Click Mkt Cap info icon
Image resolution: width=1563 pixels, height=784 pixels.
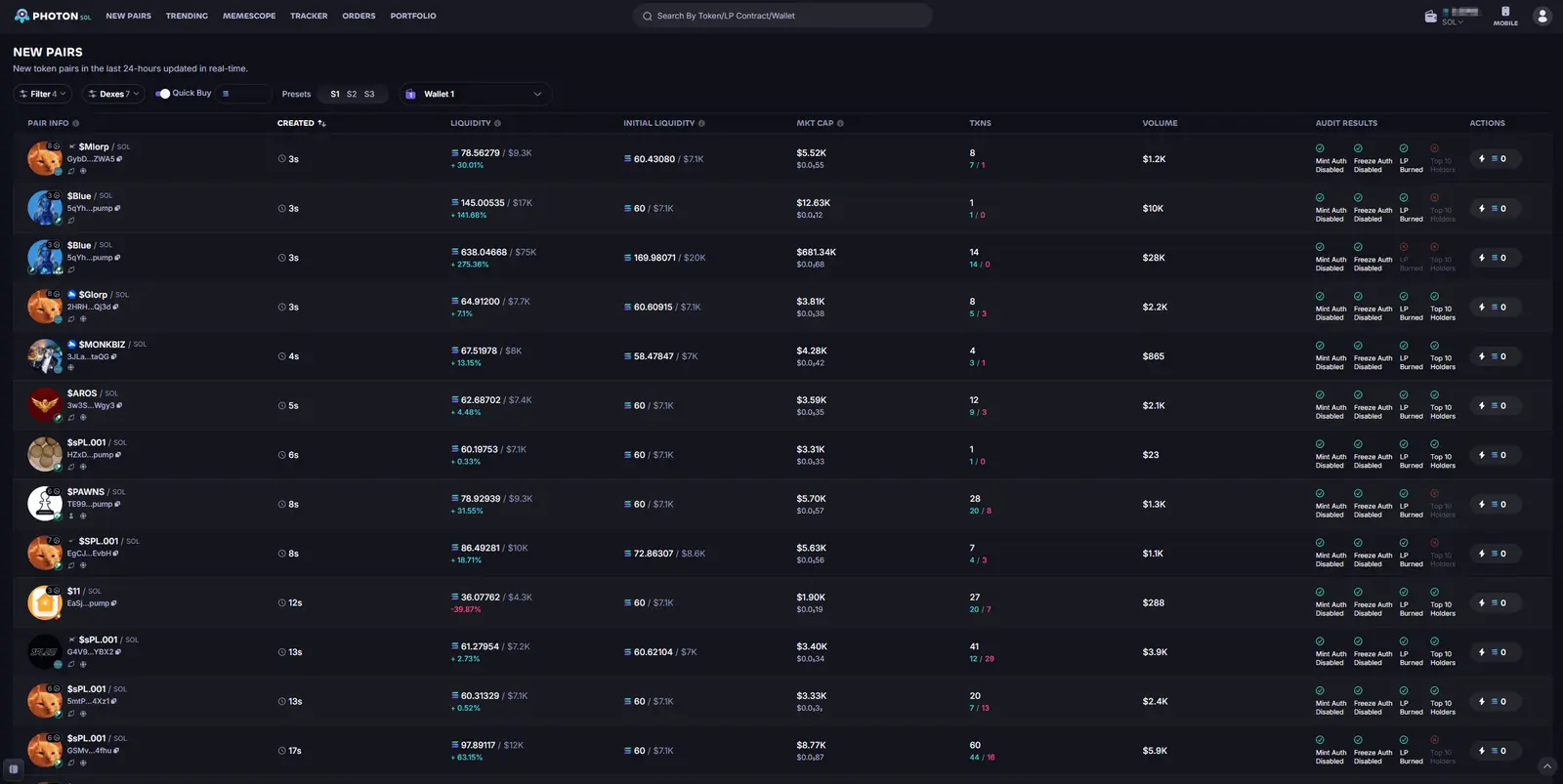(840, 123)
